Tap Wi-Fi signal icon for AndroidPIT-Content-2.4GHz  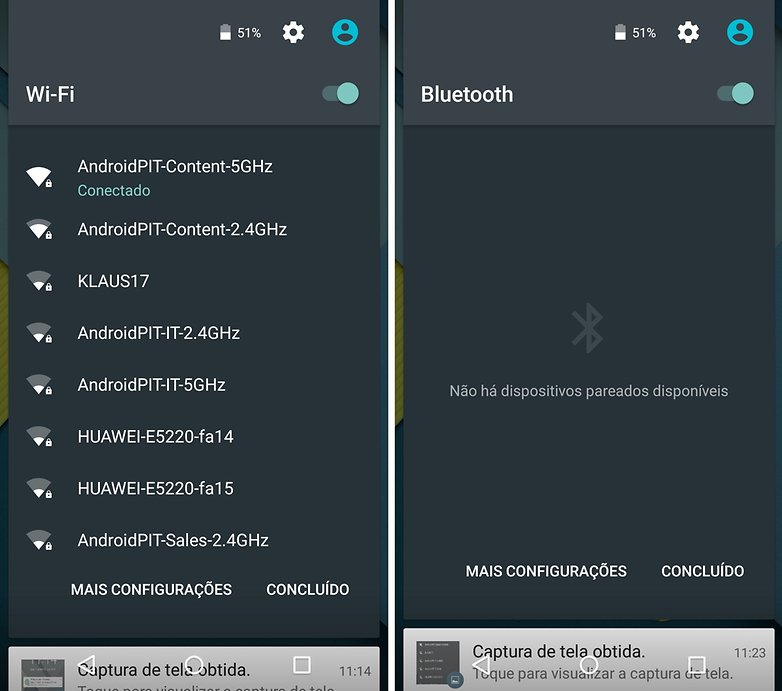pyautogui.click(x=39, y=229)
